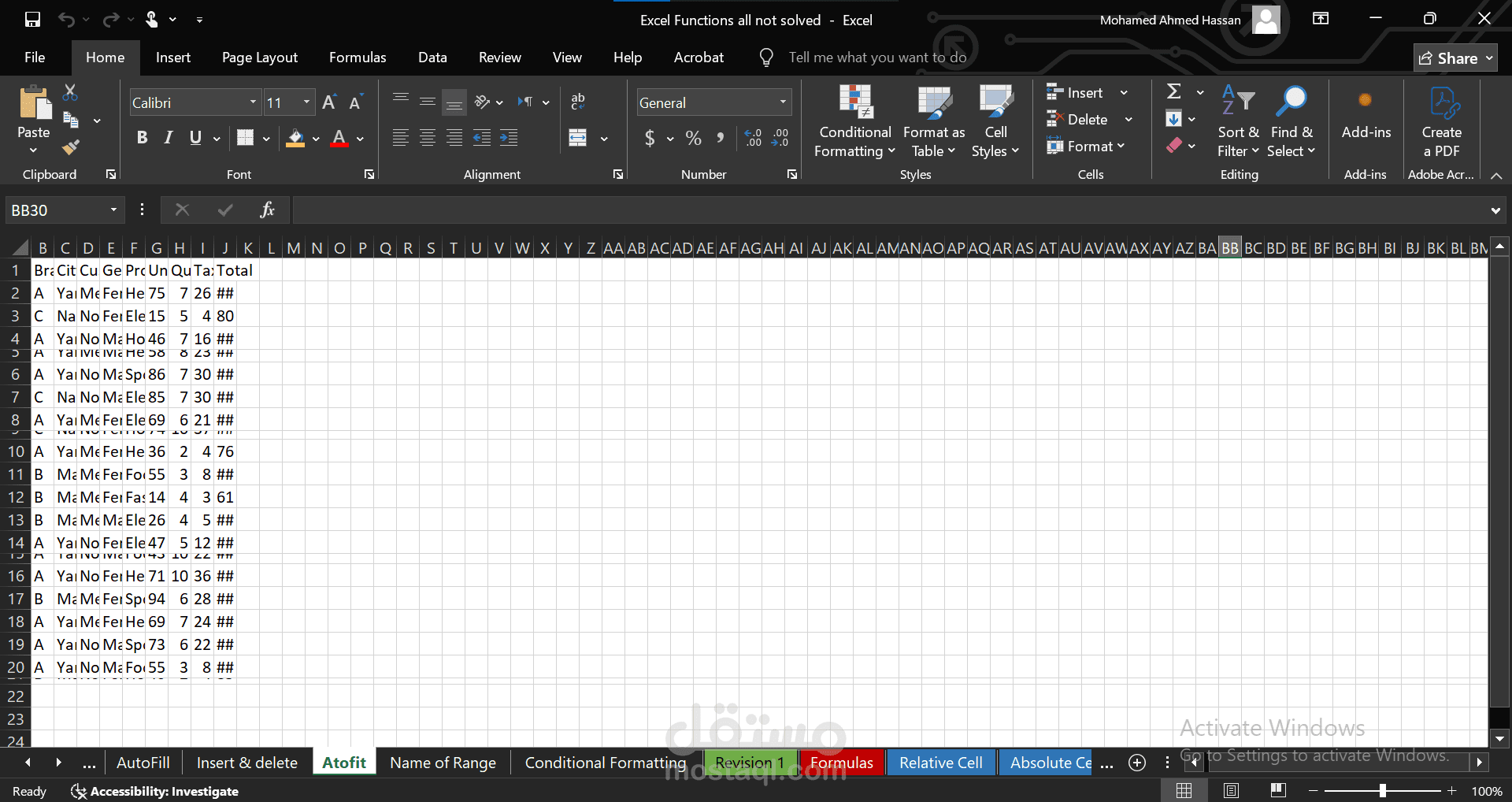The height and width of the screenshot is (802, 1512).
Task: Toggle Wrap Text button
Action: coord(578,102)
